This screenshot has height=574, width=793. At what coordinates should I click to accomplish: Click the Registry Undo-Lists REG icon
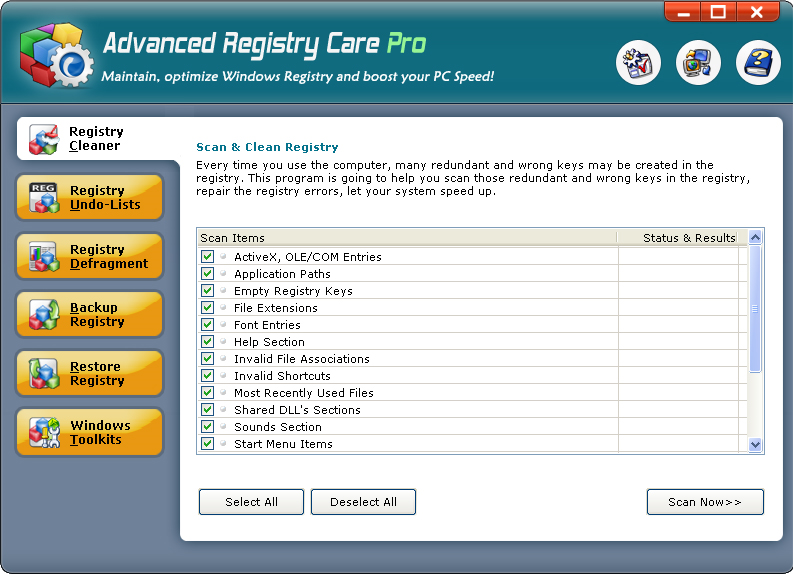(44, 198)
